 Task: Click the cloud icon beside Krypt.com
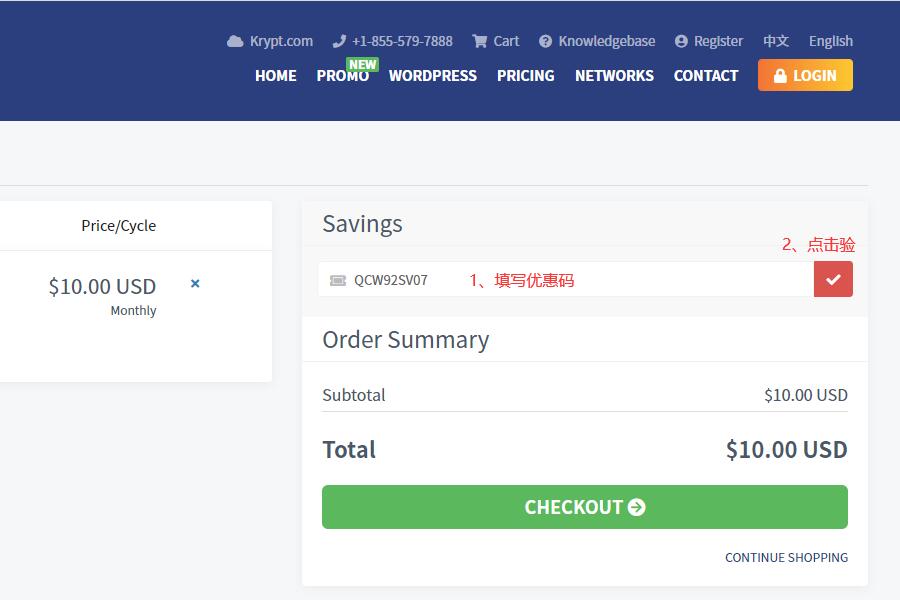pos(235,41)
